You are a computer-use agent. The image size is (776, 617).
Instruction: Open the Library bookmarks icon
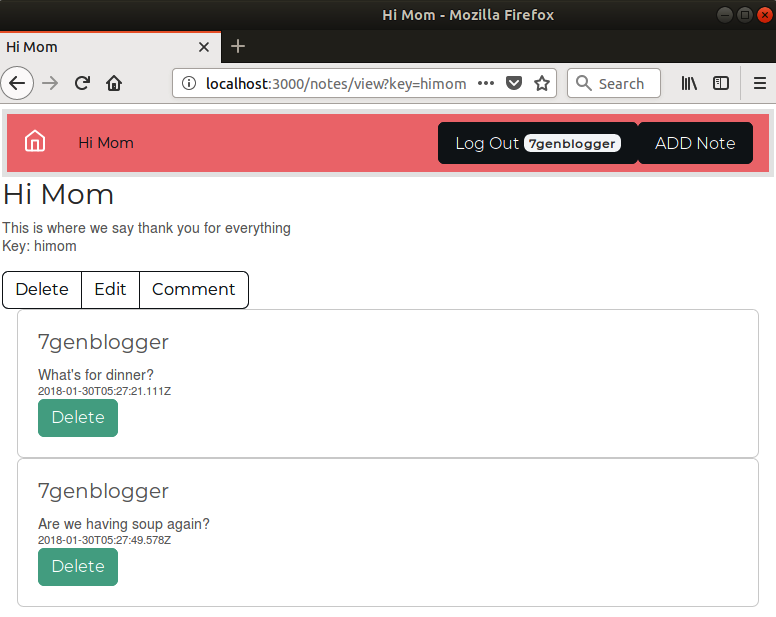(689, 83)
